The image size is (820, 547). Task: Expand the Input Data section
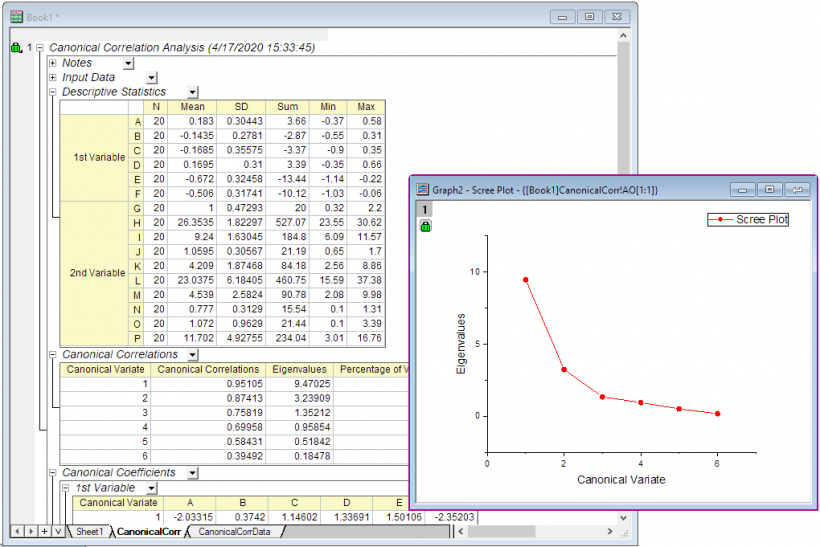[x=52, y=77]
